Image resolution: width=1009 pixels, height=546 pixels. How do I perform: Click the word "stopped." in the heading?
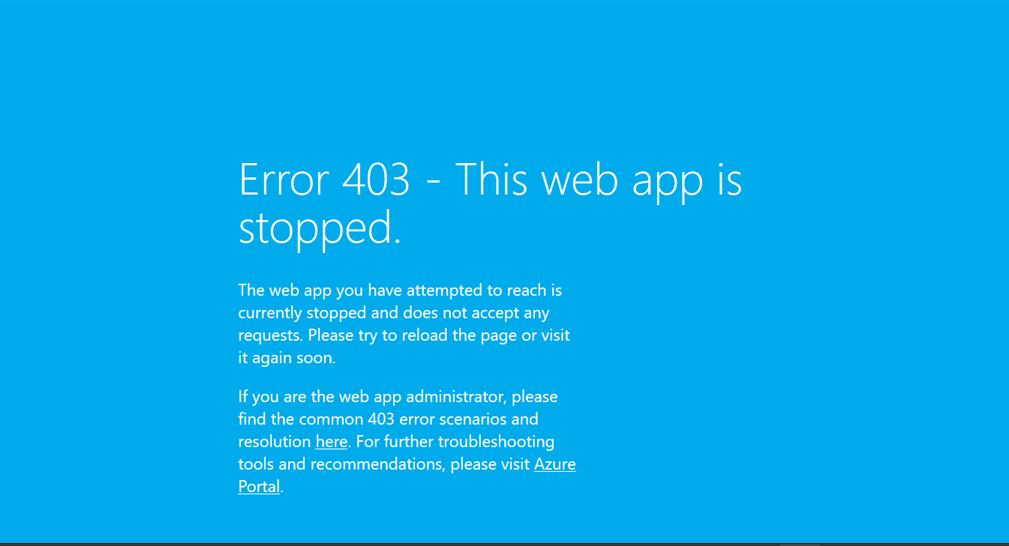point(320,228)
